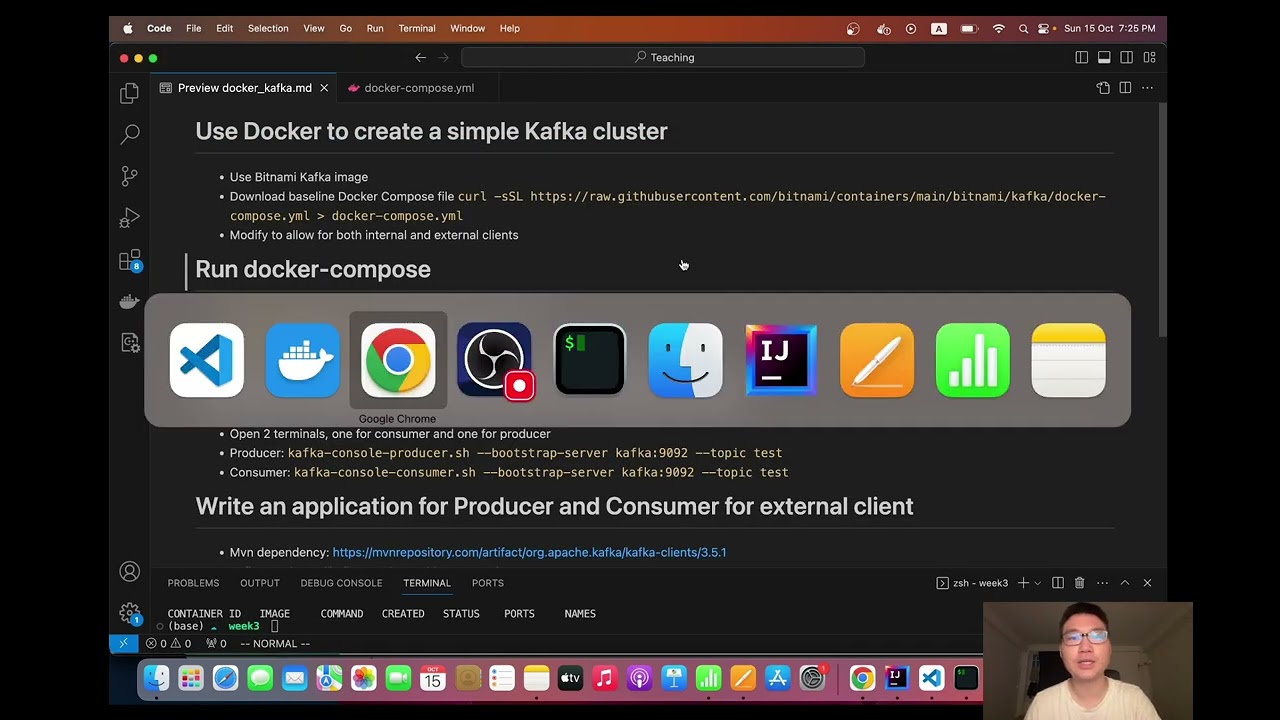This screenshot has height=720, width=1280.
Task: Switch to the PORTS panel tab
Action: click(488, 583)
